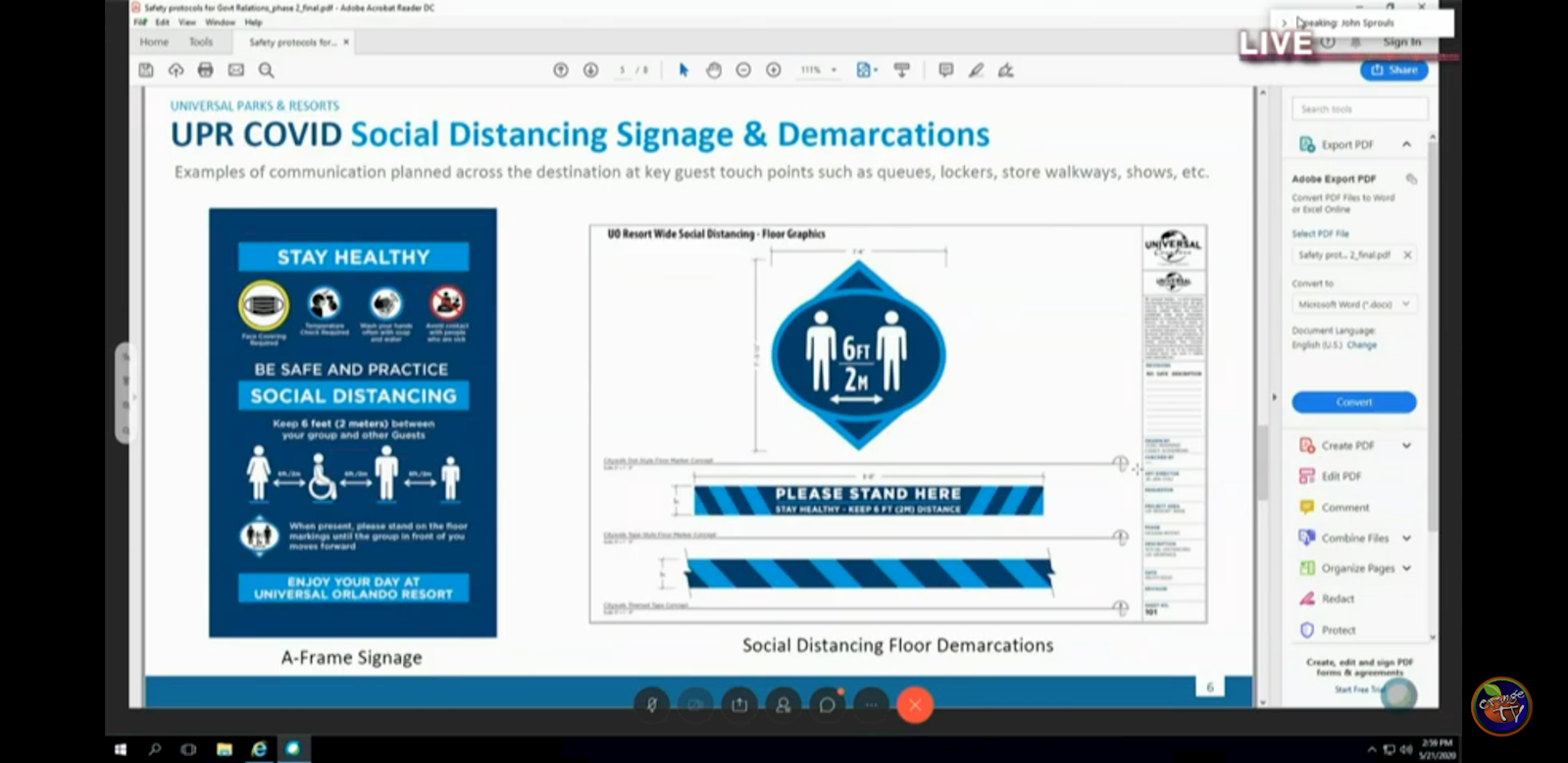
Task: Open the Find text magnifier
Action: (266, 70)
